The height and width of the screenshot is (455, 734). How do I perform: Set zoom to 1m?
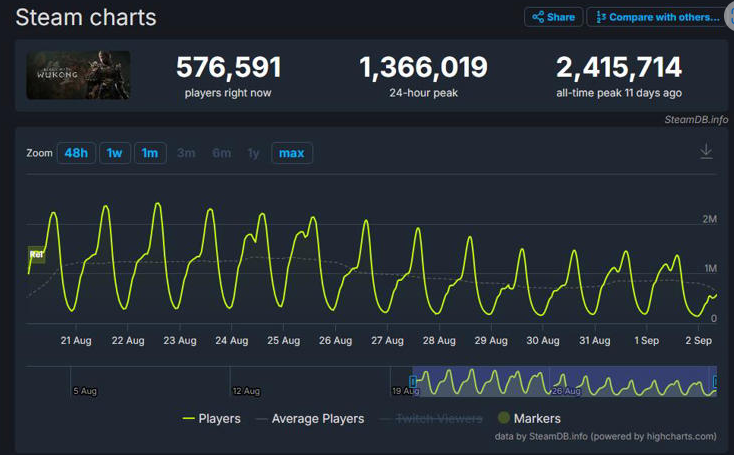coord(150,153)
